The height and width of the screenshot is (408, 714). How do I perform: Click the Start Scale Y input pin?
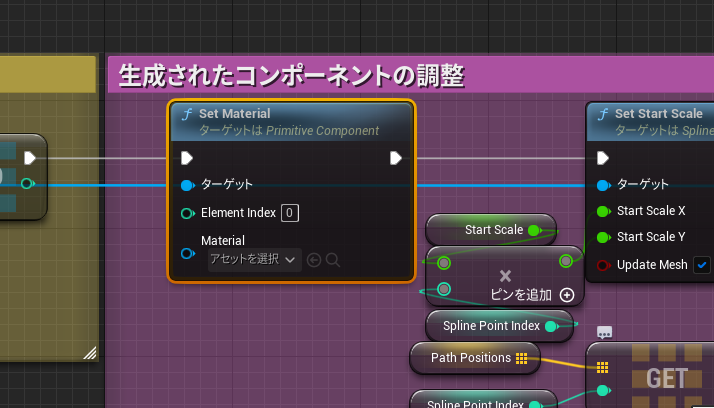click(x=603, y=237)
